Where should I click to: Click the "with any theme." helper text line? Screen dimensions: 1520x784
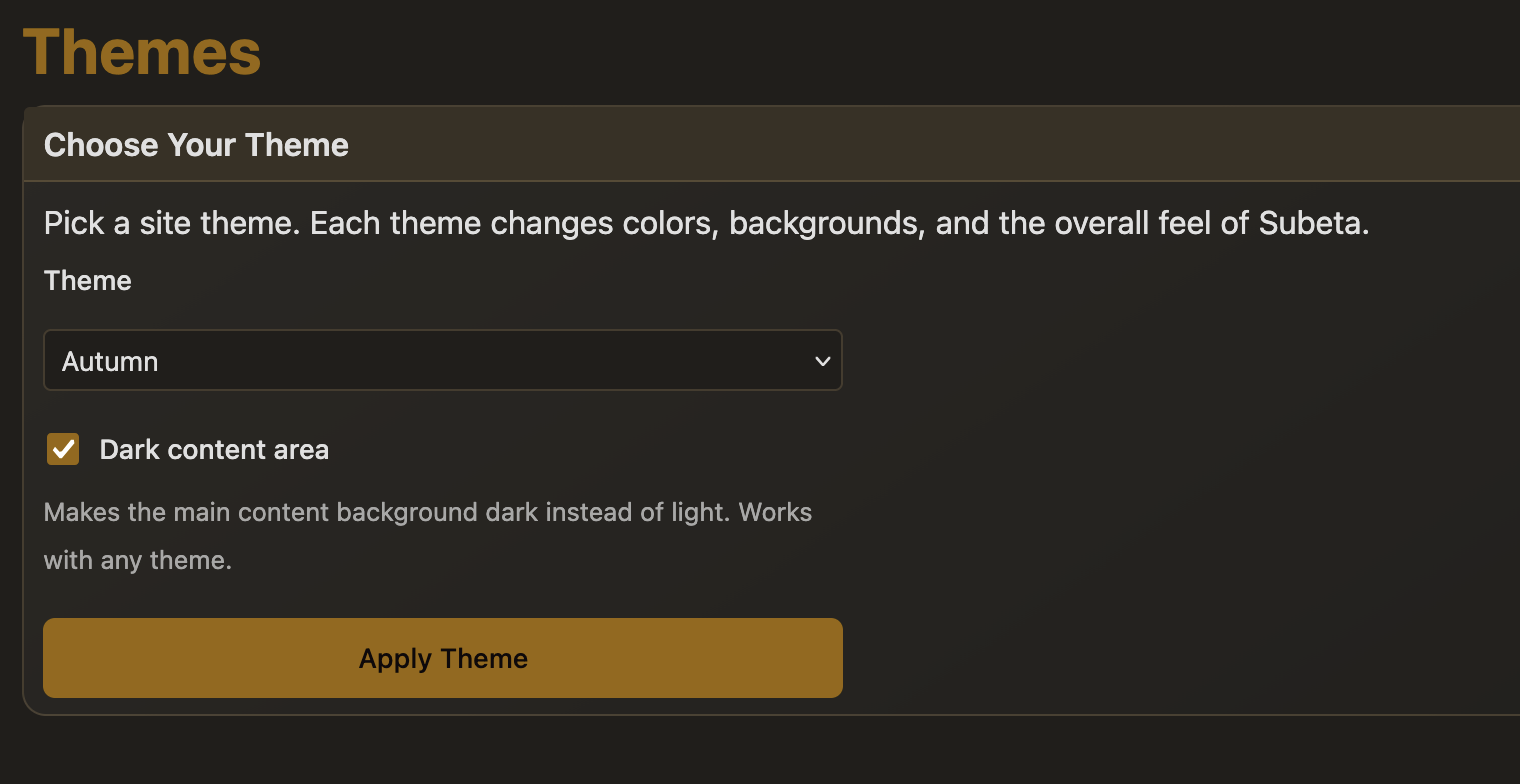(x=138, y=561)
